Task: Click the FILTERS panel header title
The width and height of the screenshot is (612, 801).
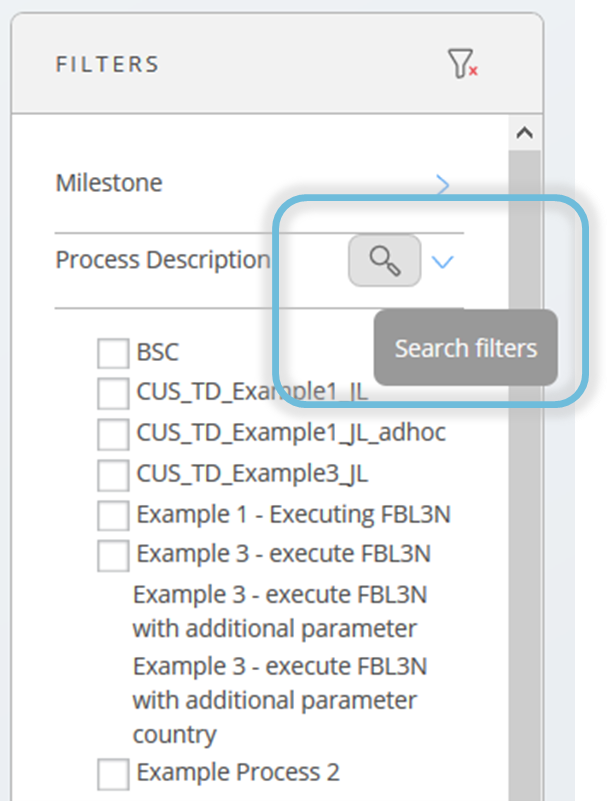Action: pos(107,64)
